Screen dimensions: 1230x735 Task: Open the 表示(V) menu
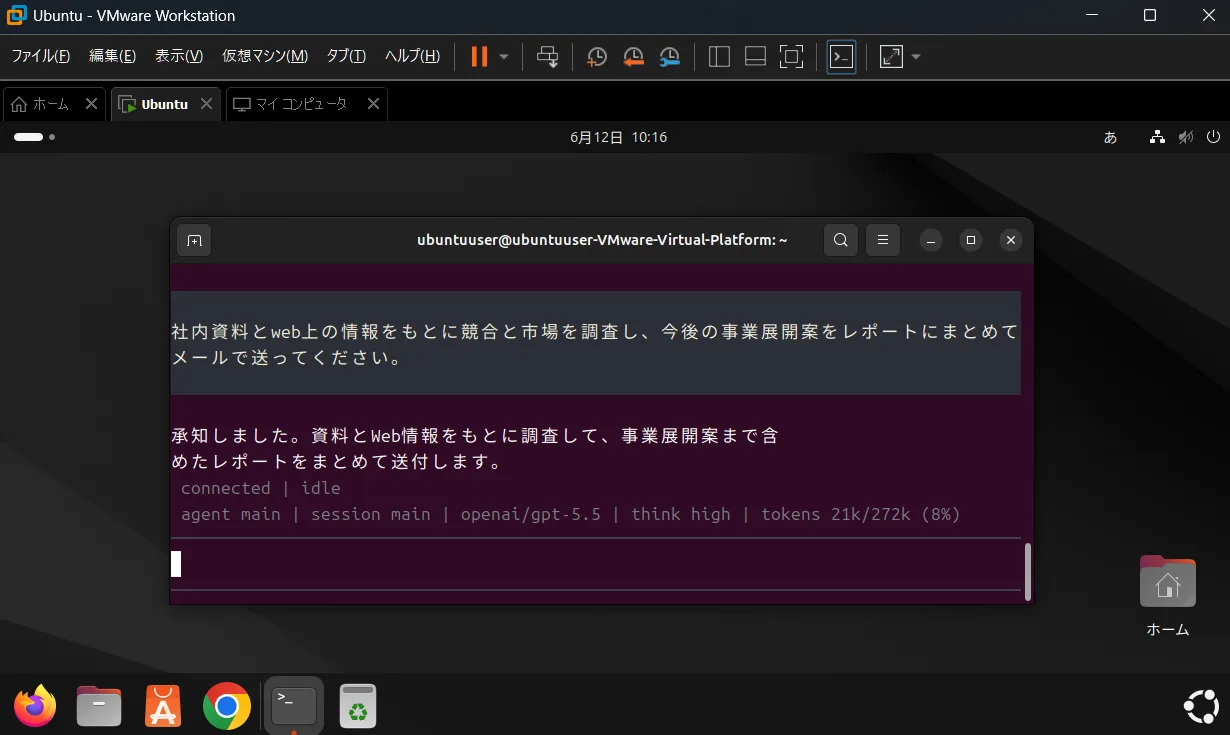pos(179,56)
